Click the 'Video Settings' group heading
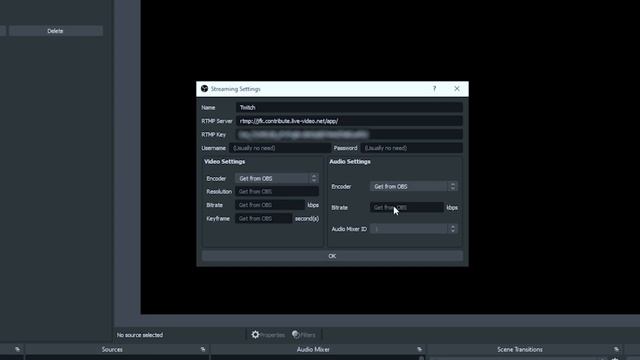Screen dimensions: 640x360 (224, 162)
